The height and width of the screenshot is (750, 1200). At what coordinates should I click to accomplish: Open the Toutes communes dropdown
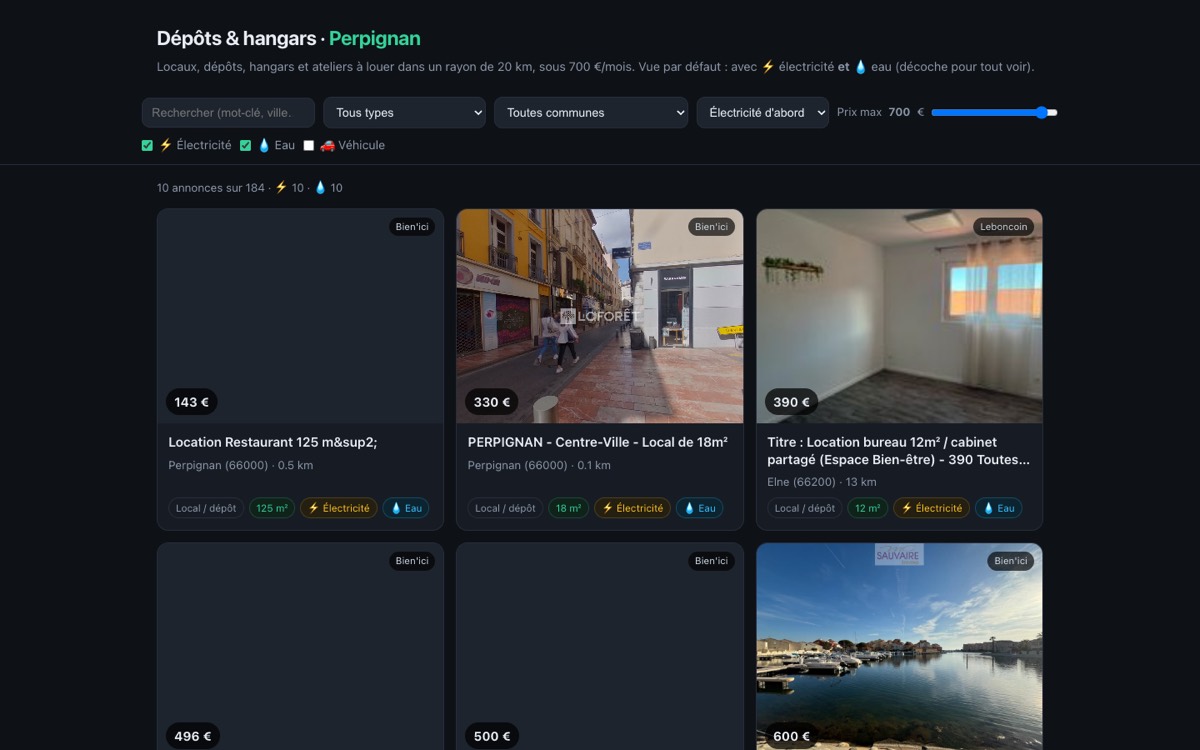591,112
